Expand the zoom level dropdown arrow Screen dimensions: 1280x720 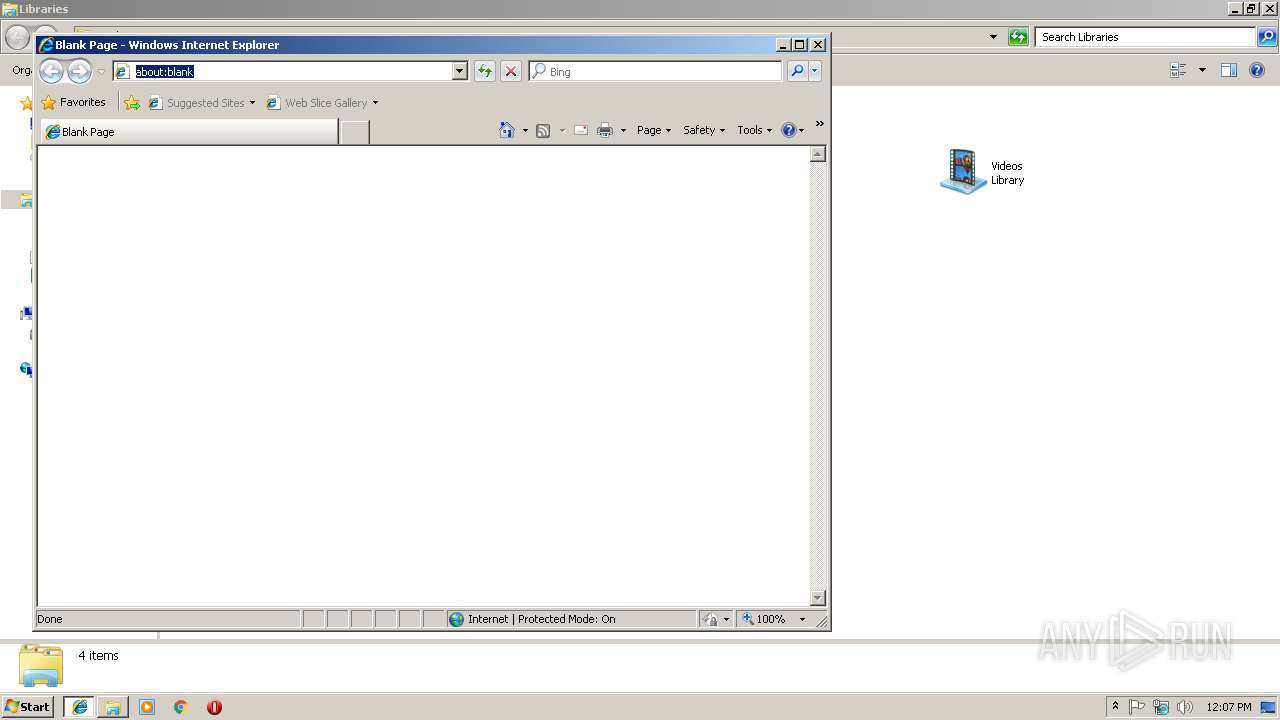[x=802, y=620]
